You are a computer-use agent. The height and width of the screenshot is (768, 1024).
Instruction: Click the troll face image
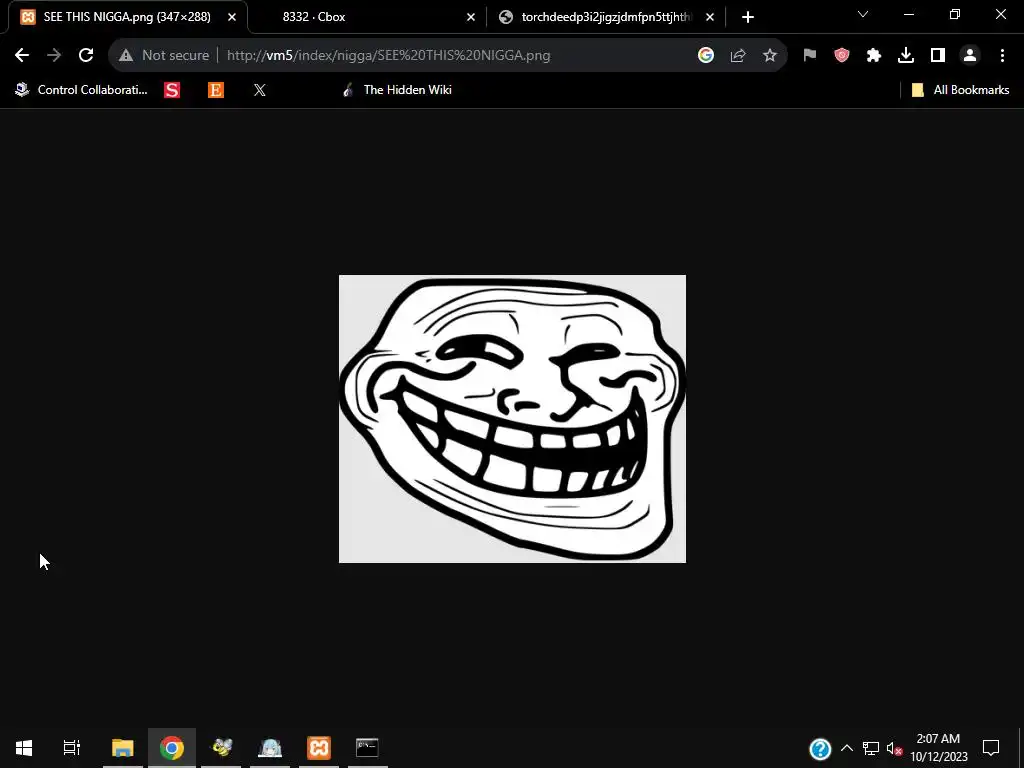coord(513,419)
